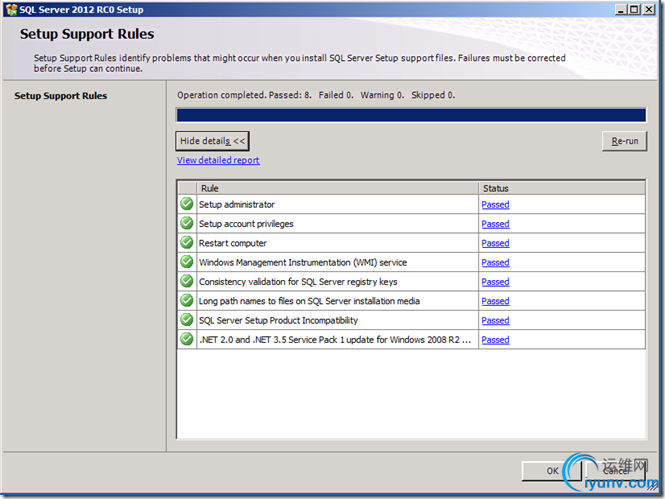Open Passed status for Consistency validation rule
Viewport: 665px width, 499px height.
(495, 282)
